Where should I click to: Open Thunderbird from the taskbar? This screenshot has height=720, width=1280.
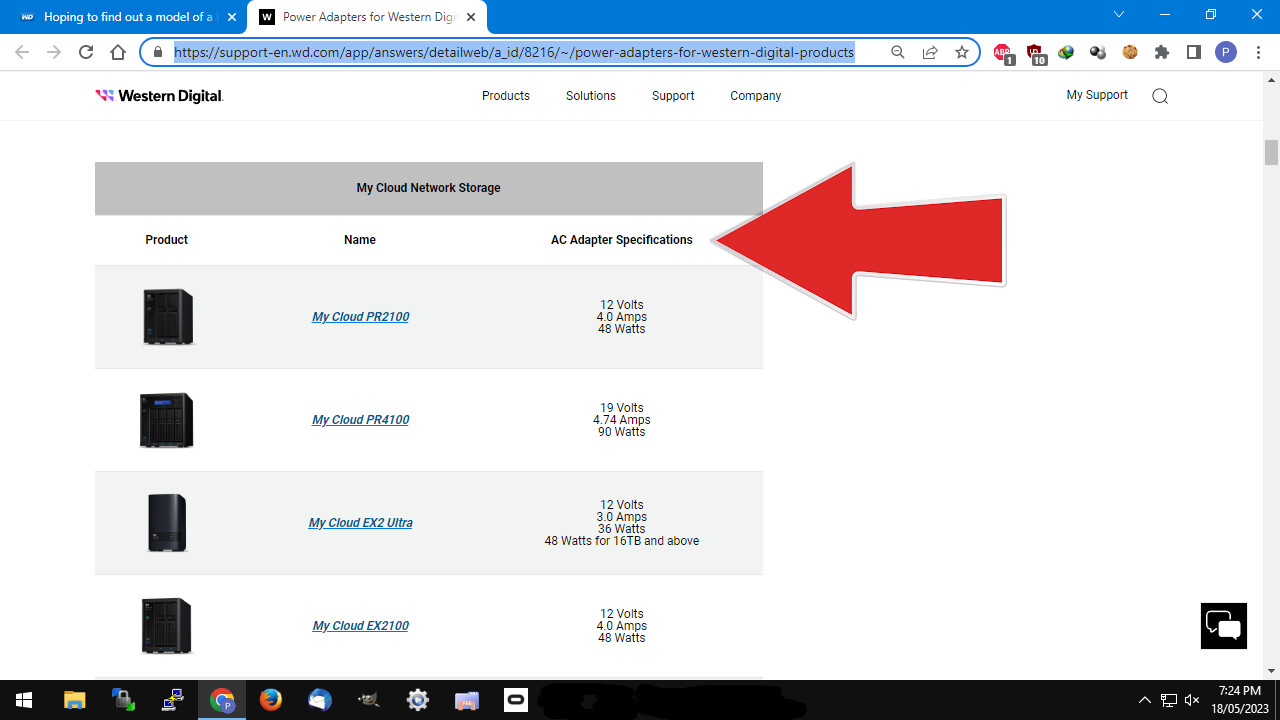[x=320, y=700]
